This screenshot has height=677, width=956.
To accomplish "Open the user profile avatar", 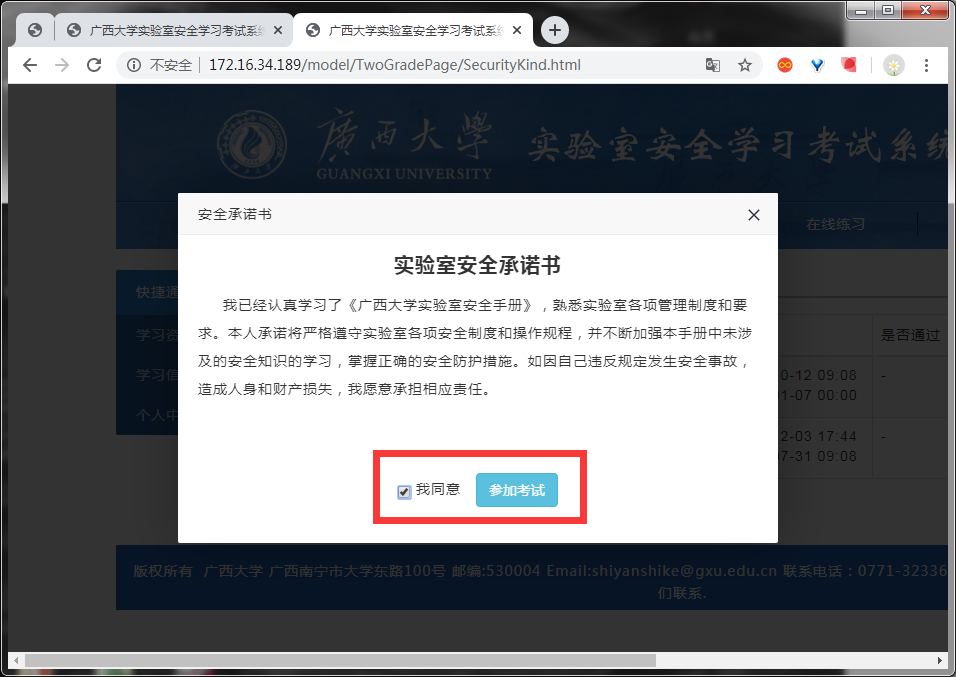I will (893, 65).
